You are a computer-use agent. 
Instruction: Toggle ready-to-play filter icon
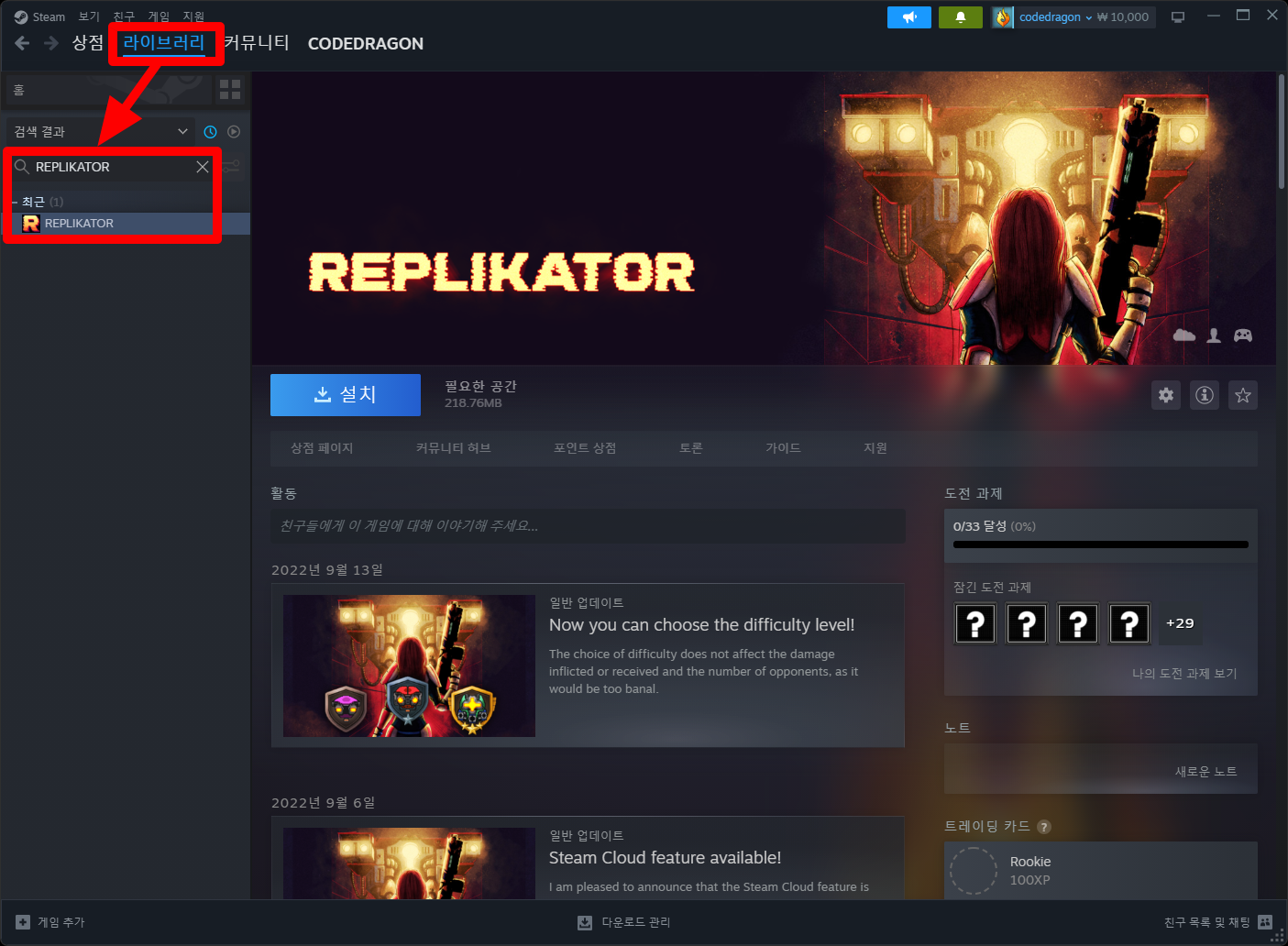pyautogui.click(x=234, y=132)
